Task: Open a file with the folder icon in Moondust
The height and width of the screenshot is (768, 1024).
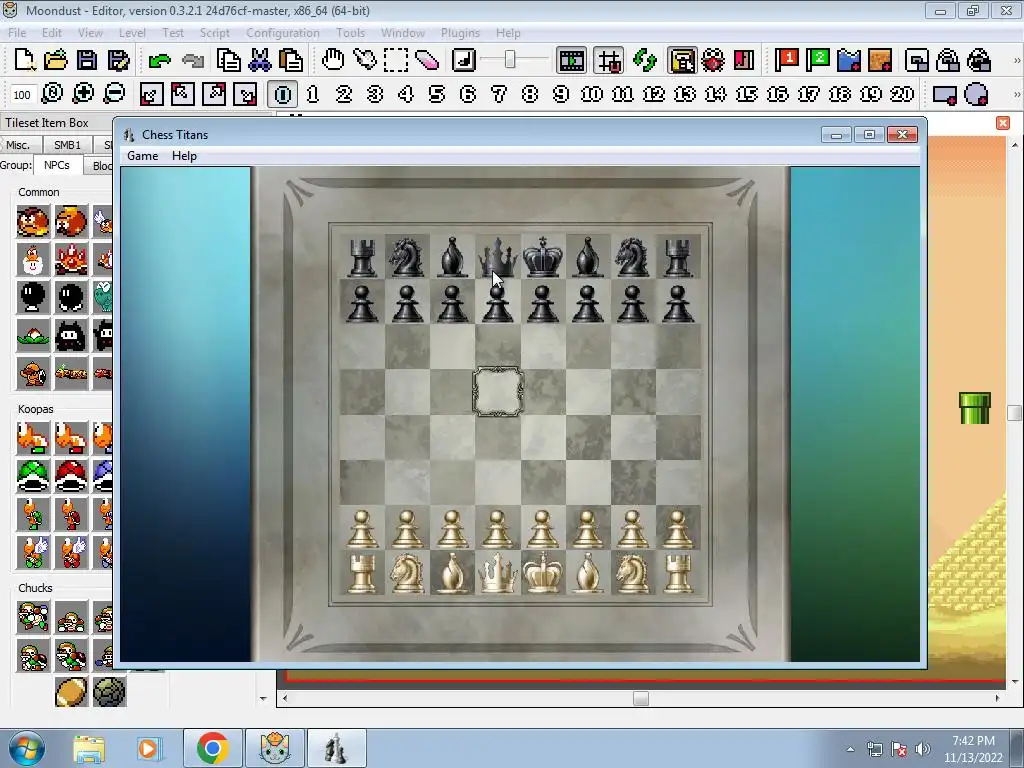Action: pos(56,60)
